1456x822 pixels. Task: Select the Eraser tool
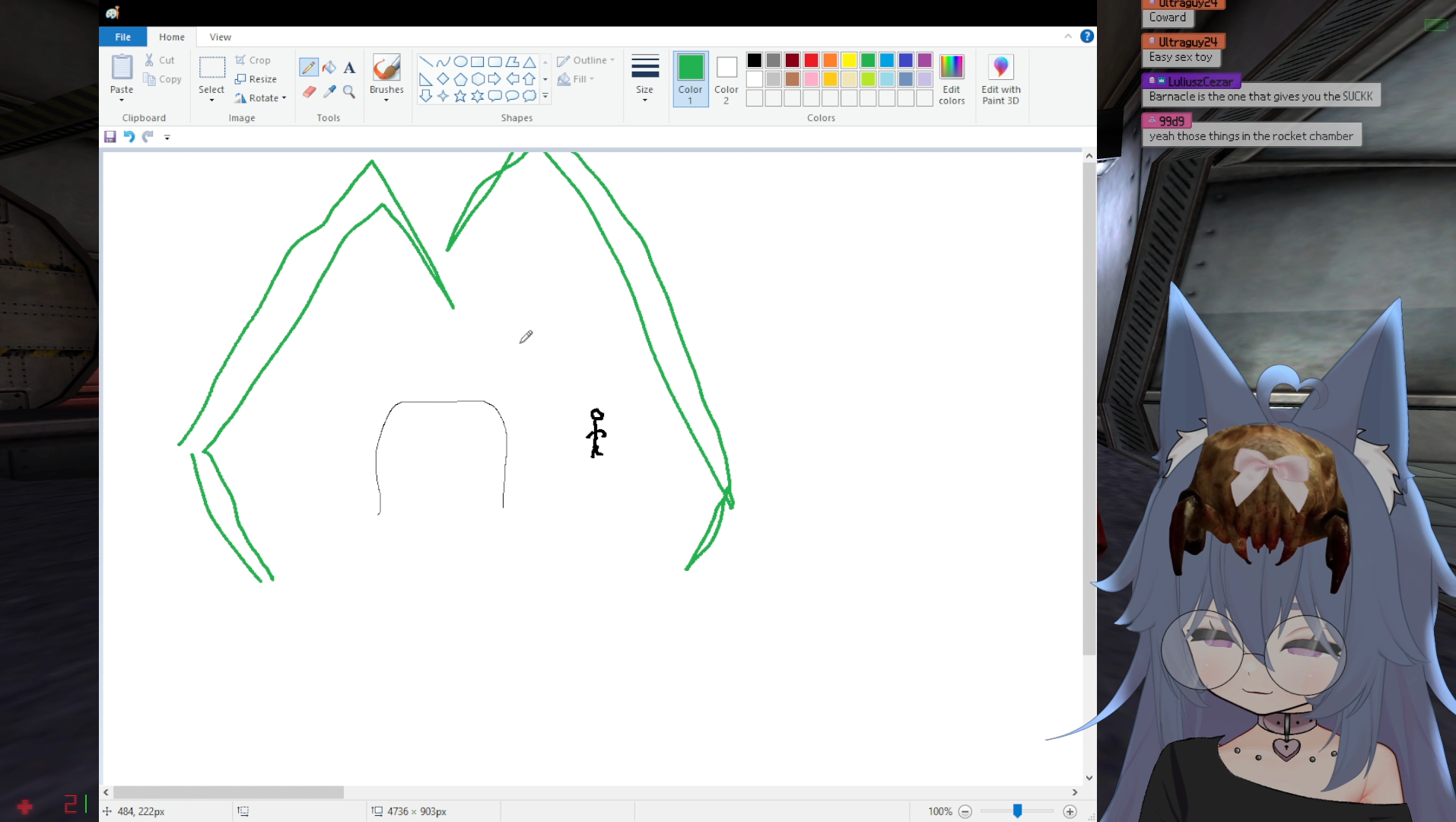pyautogui.click(x=309, y=92)
